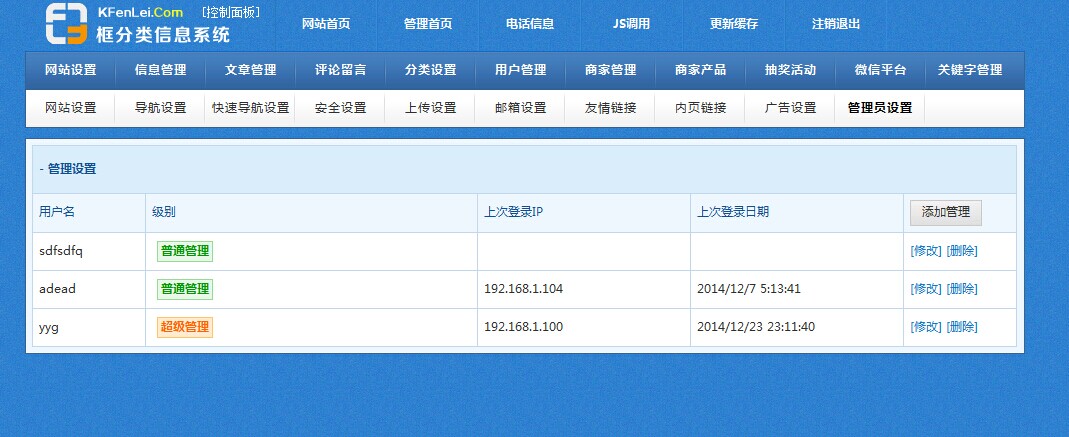The height and width of the screenshot is (437, 1069).
Task: Delete the adead admin via 删除
Action: tap(962, 289)
